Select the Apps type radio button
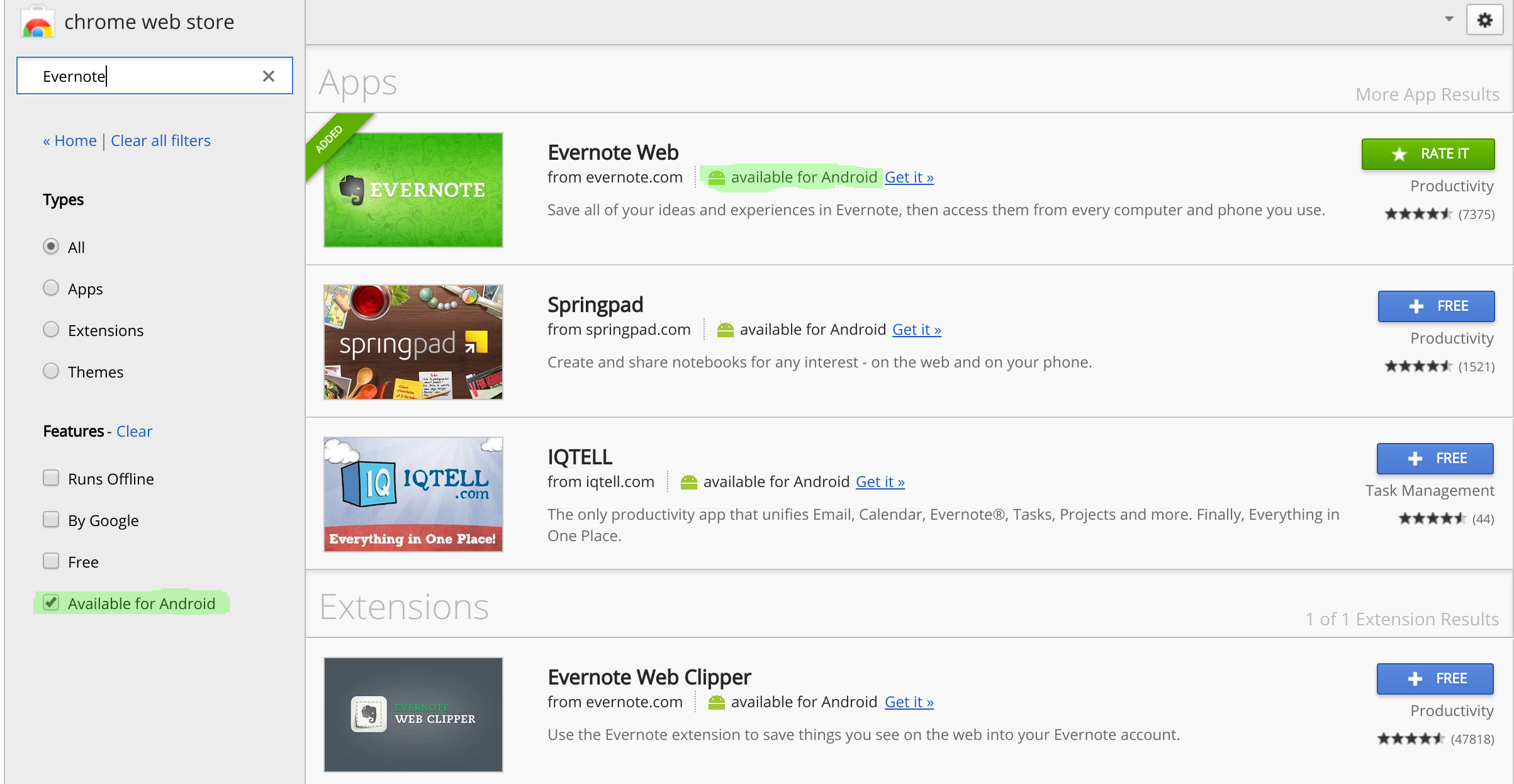Screen dimensions: 1514x784 pyautogui.click(x=51, y=288)
